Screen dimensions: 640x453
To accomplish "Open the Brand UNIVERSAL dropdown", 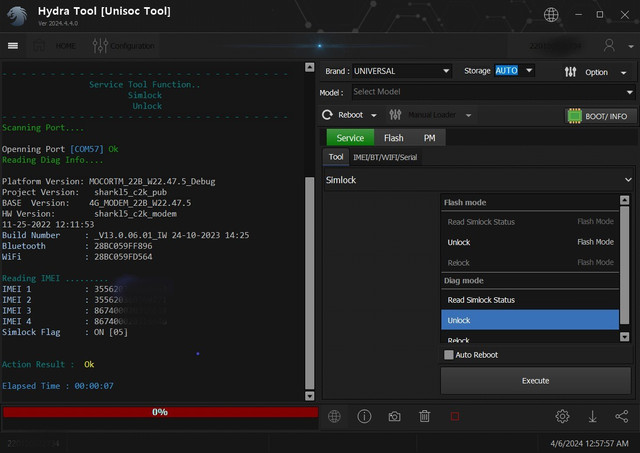I will click(x=402, y=71).
